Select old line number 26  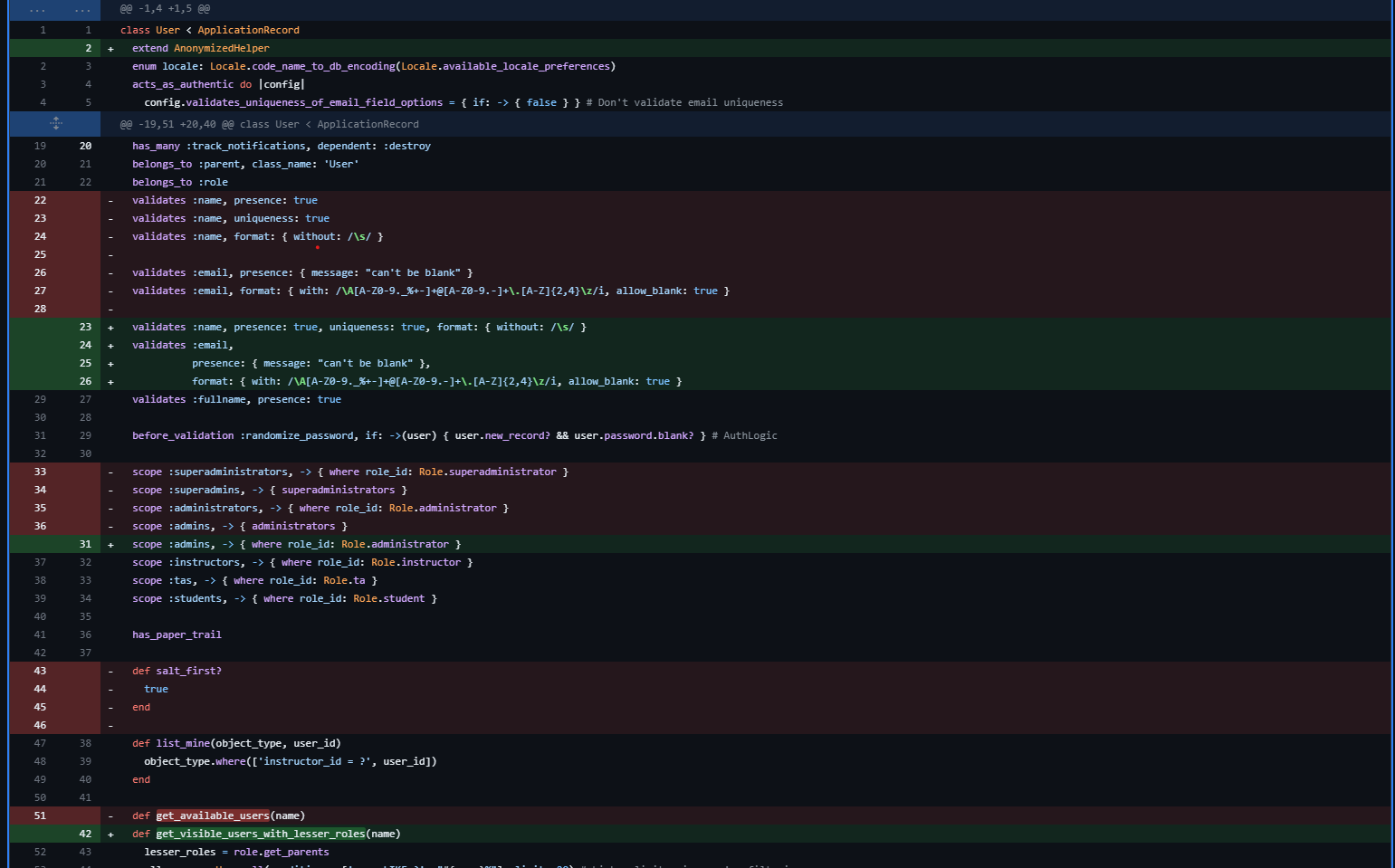[40, 272]
